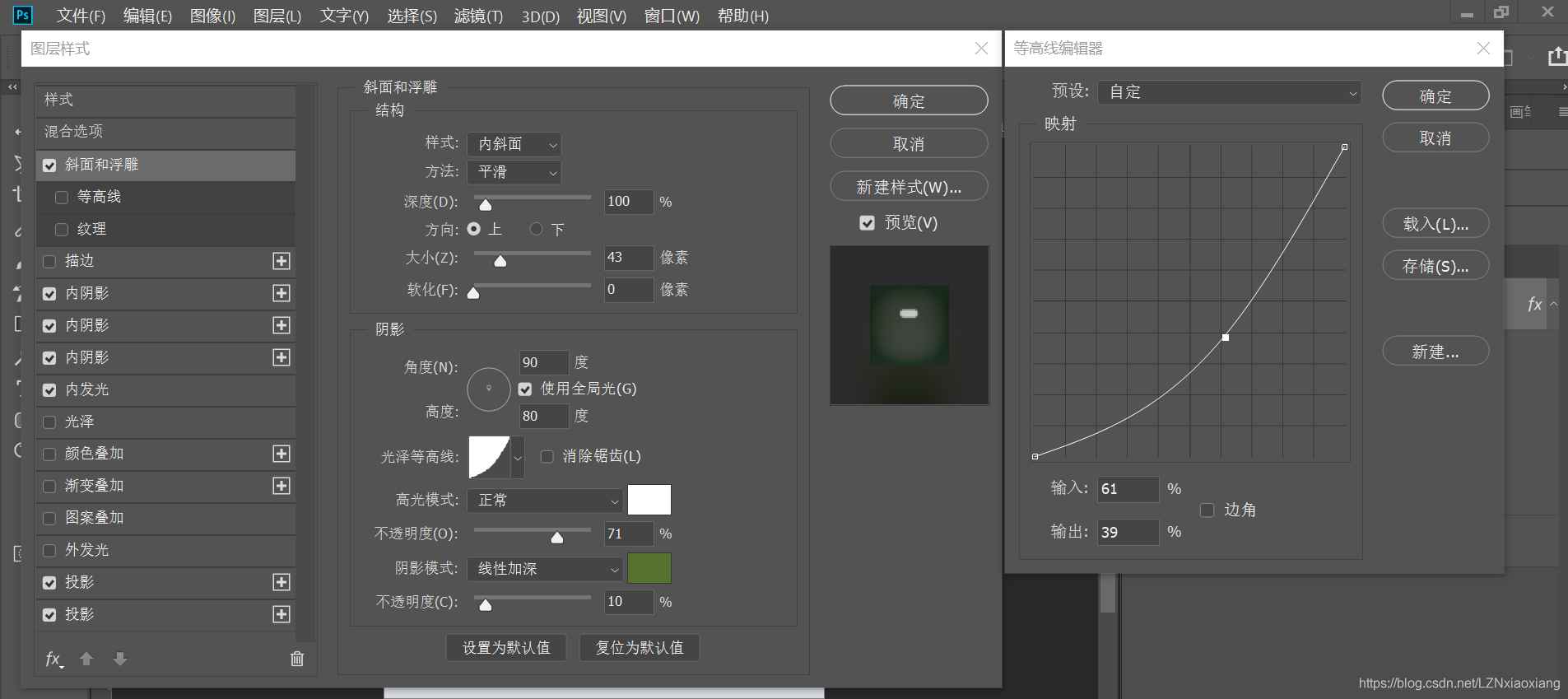Screen dimensions: 1568x699
Task: Click the 深度 value field
Action: (629, 202)
